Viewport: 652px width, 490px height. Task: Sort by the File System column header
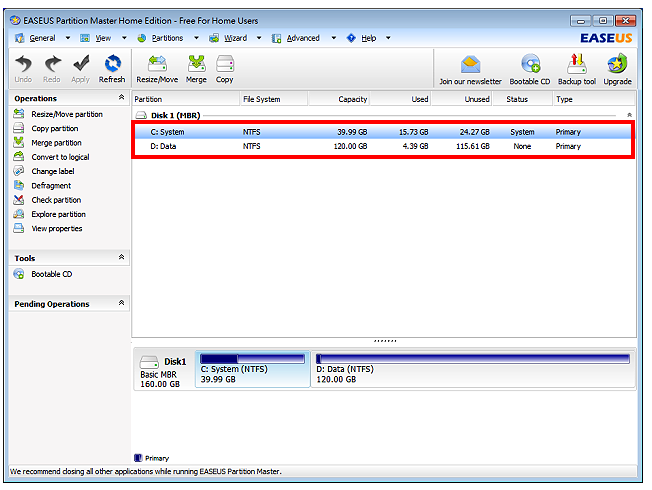(x=274, y=99)
